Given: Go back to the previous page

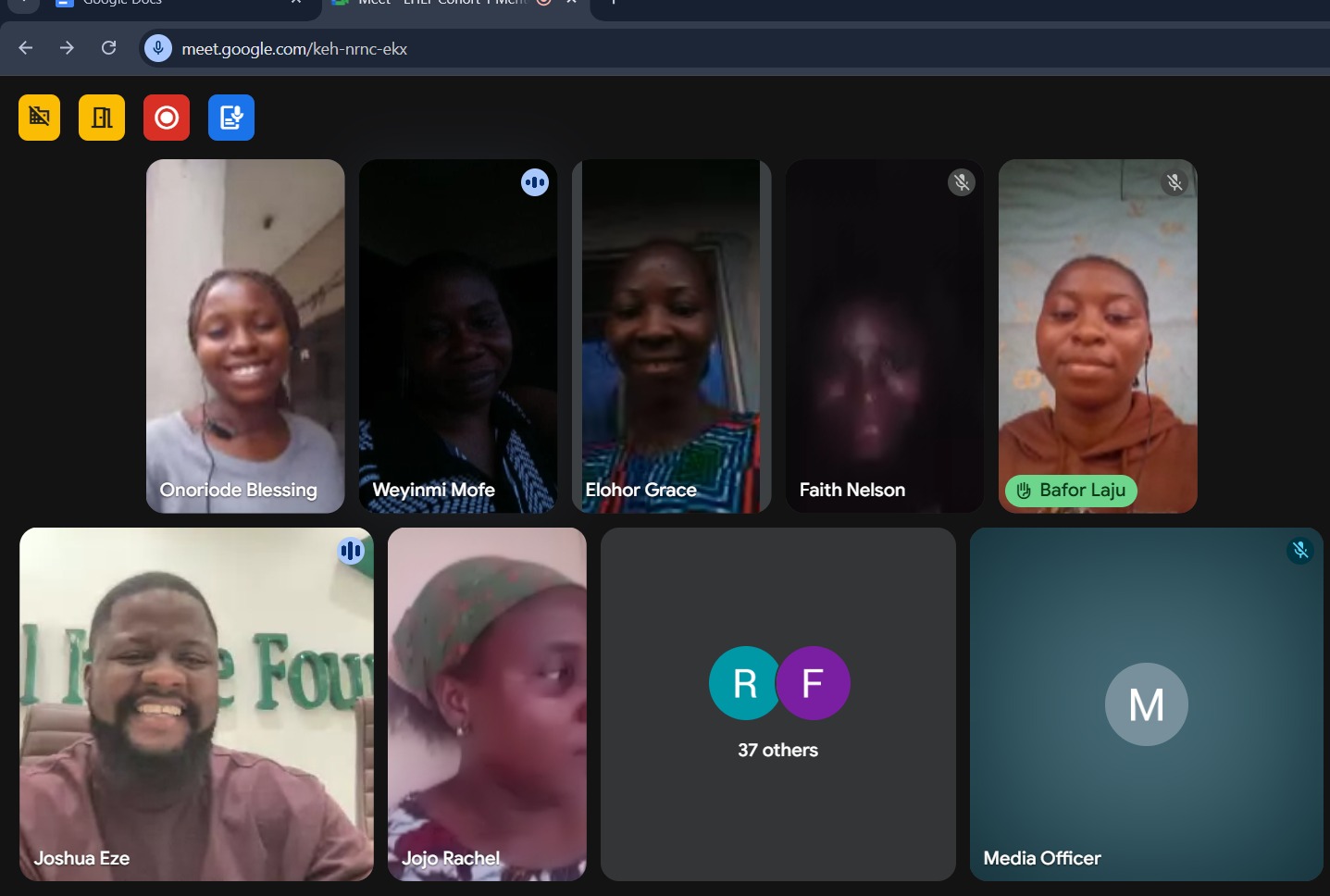Looking at the screenshot, I should point(26,48).
